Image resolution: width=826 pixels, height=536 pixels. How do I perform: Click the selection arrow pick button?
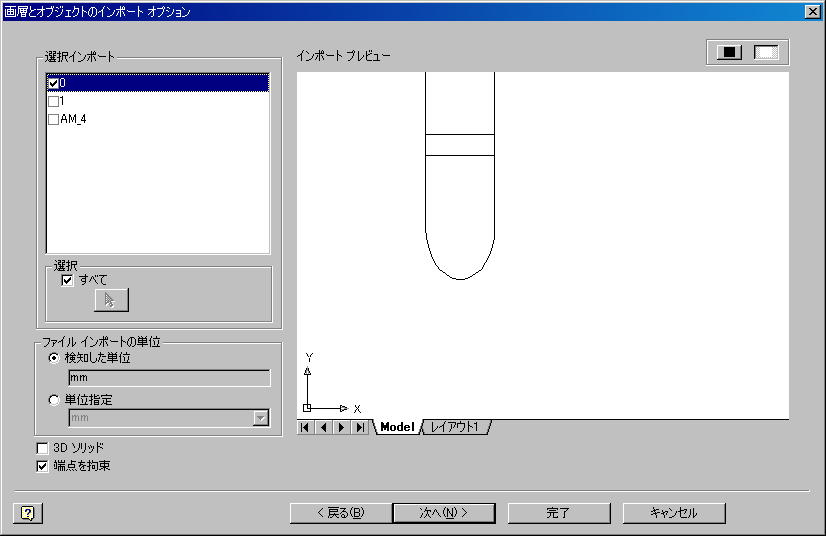(x=111, y=300)
